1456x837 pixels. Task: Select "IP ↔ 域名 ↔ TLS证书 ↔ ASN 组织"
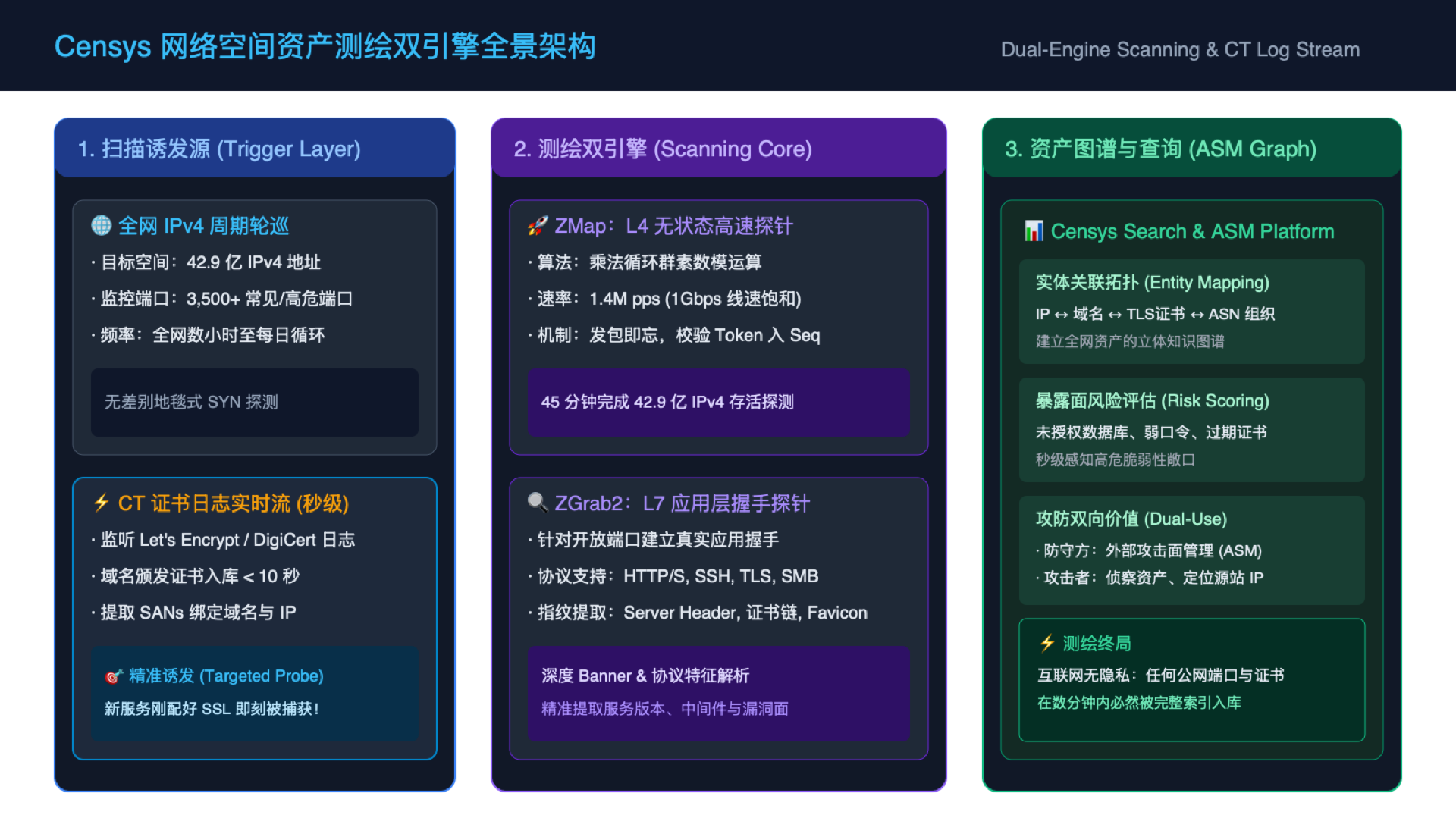pos(1155,314)
